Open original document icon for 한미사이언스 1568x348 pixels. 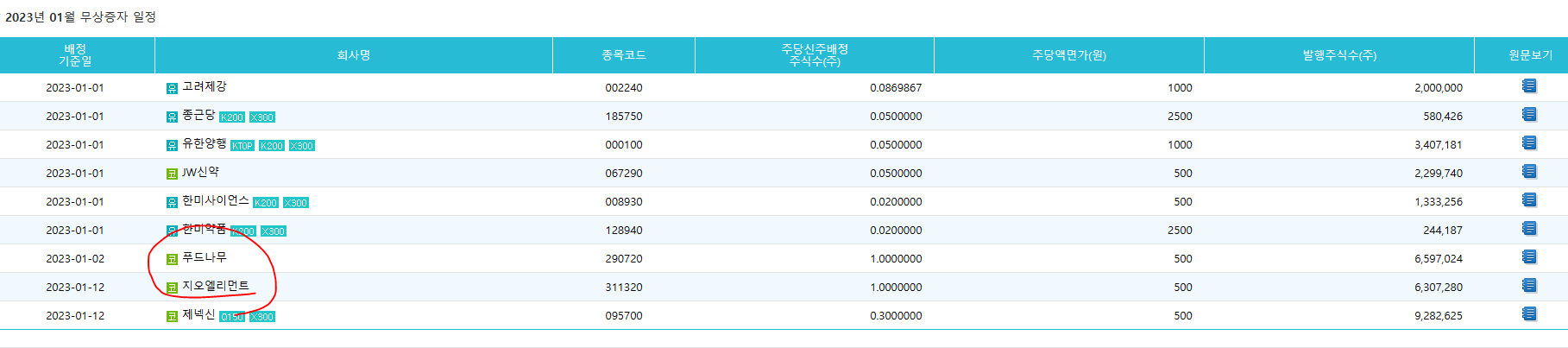tap(1529, 200)
